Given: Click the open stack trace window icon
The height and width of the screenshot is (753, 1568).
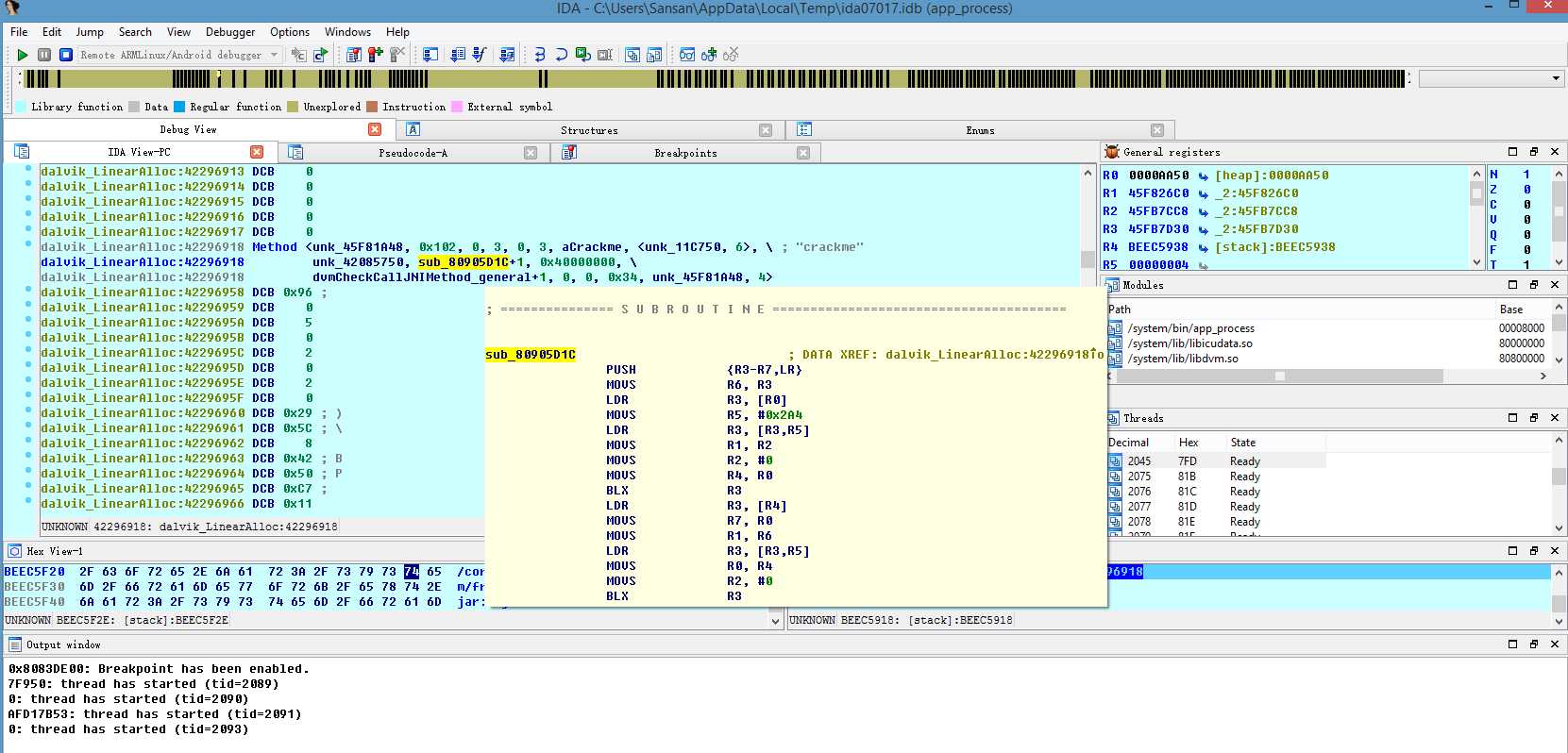Looking at the screenshot, I should [430, 55].
